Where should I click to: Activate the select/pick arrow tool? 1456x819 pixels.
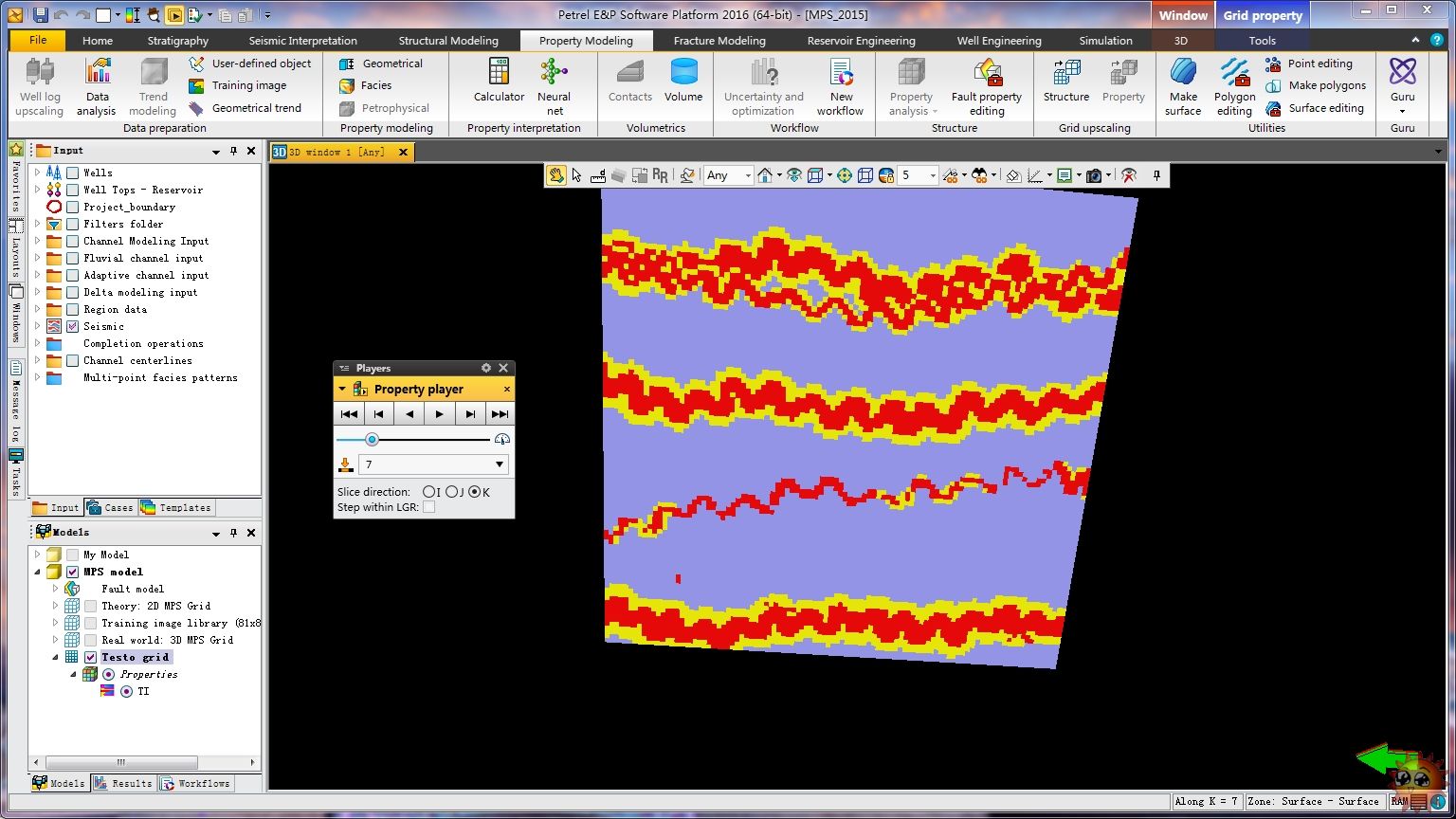click(576, 175)
